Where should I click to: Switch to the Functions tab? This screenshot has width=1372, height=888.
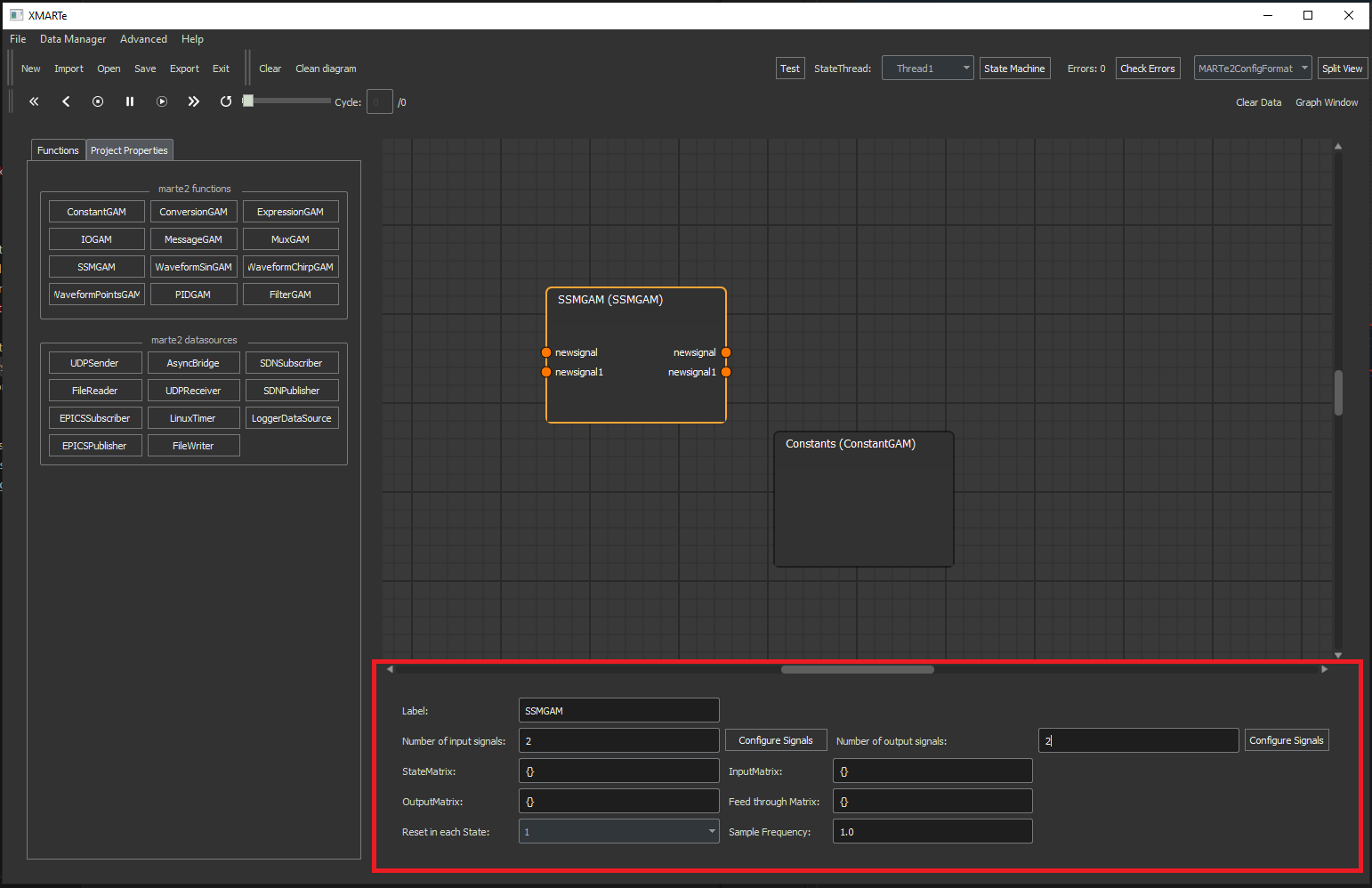[x=58, y=150]
